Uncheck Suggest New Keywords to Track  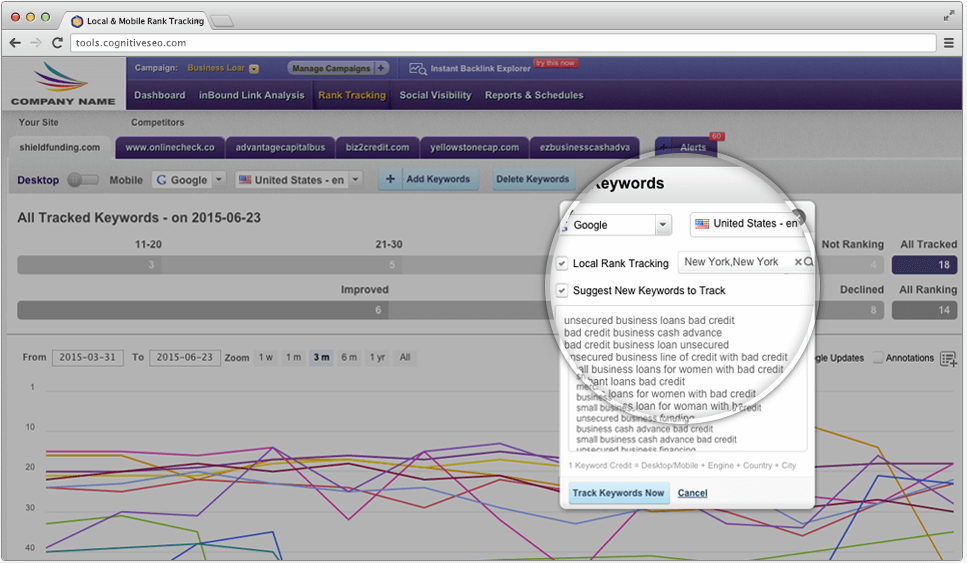(x=562, y=290)
